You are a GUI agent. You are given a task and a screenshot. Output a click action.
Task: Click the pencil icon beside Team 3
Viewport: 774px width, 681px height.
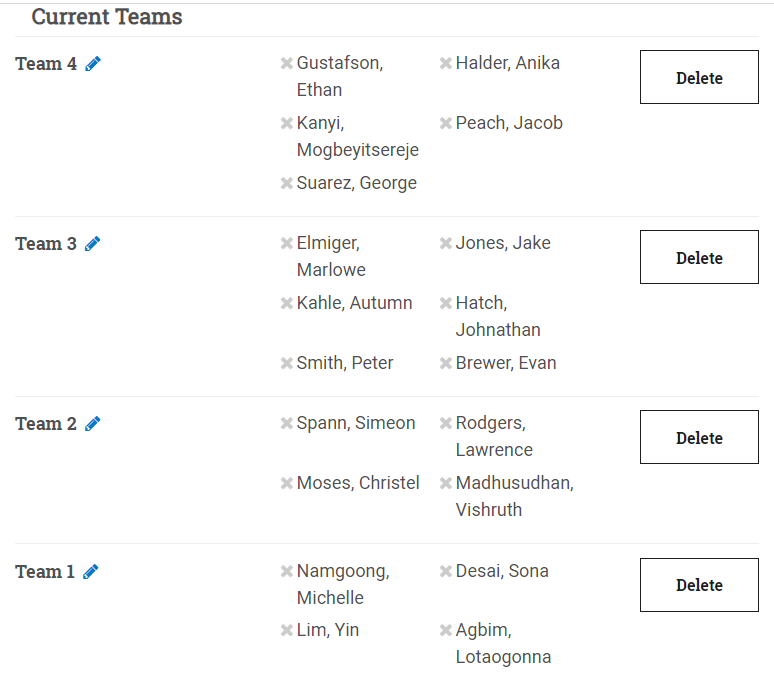pos(93,244)
